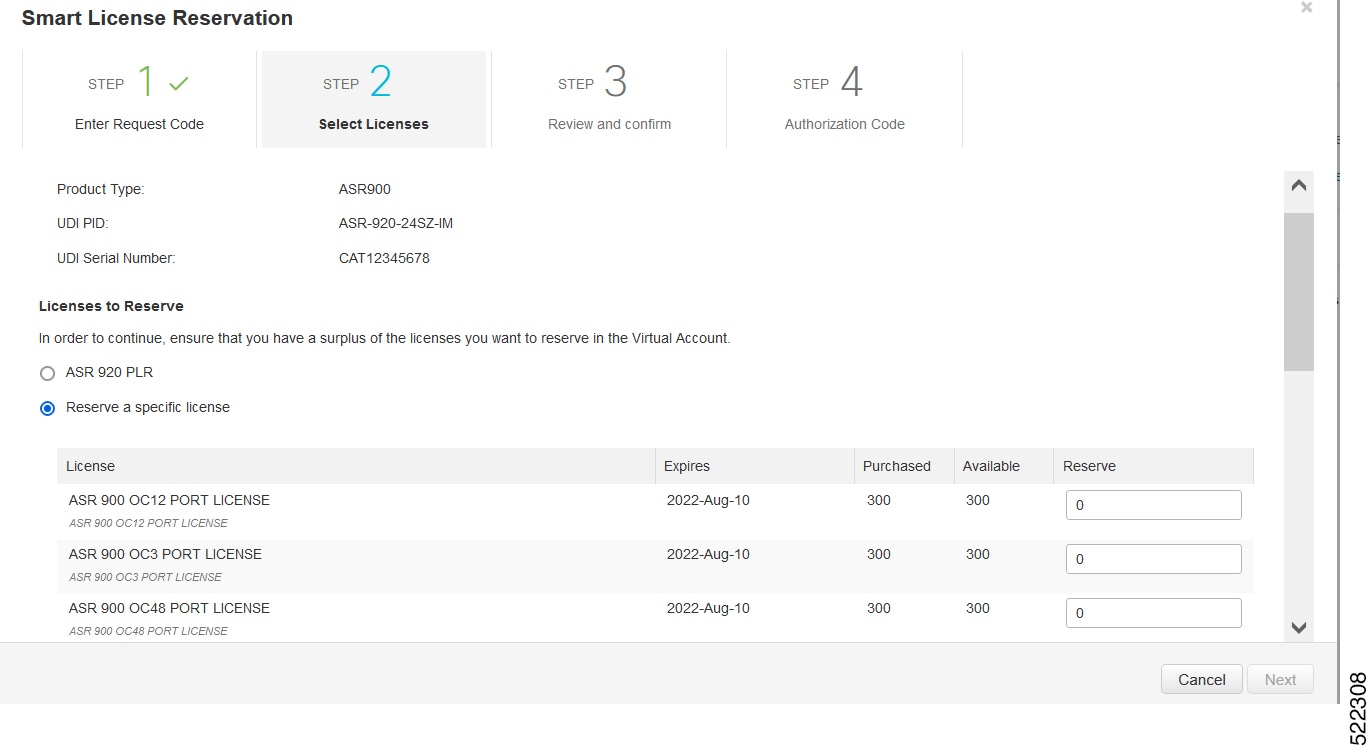Image resolution: width=1367 pixels, height=746 pixels.
Task: Click the green checkmark on Step 1
Action: coord(179,84)
